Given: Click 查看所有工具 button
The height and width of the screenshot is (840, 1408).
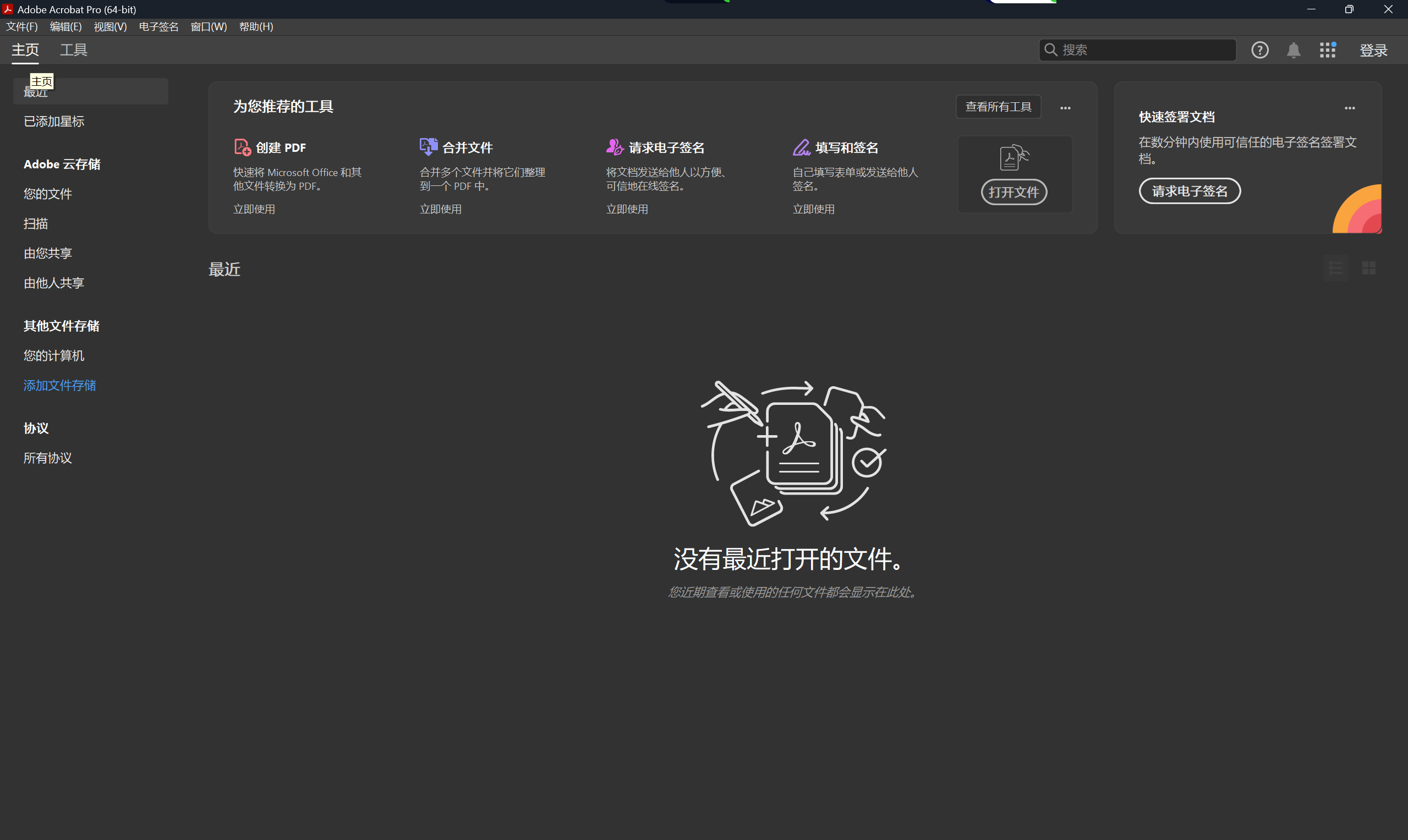Looking at the screenshot, I should [x=998, y=106].
